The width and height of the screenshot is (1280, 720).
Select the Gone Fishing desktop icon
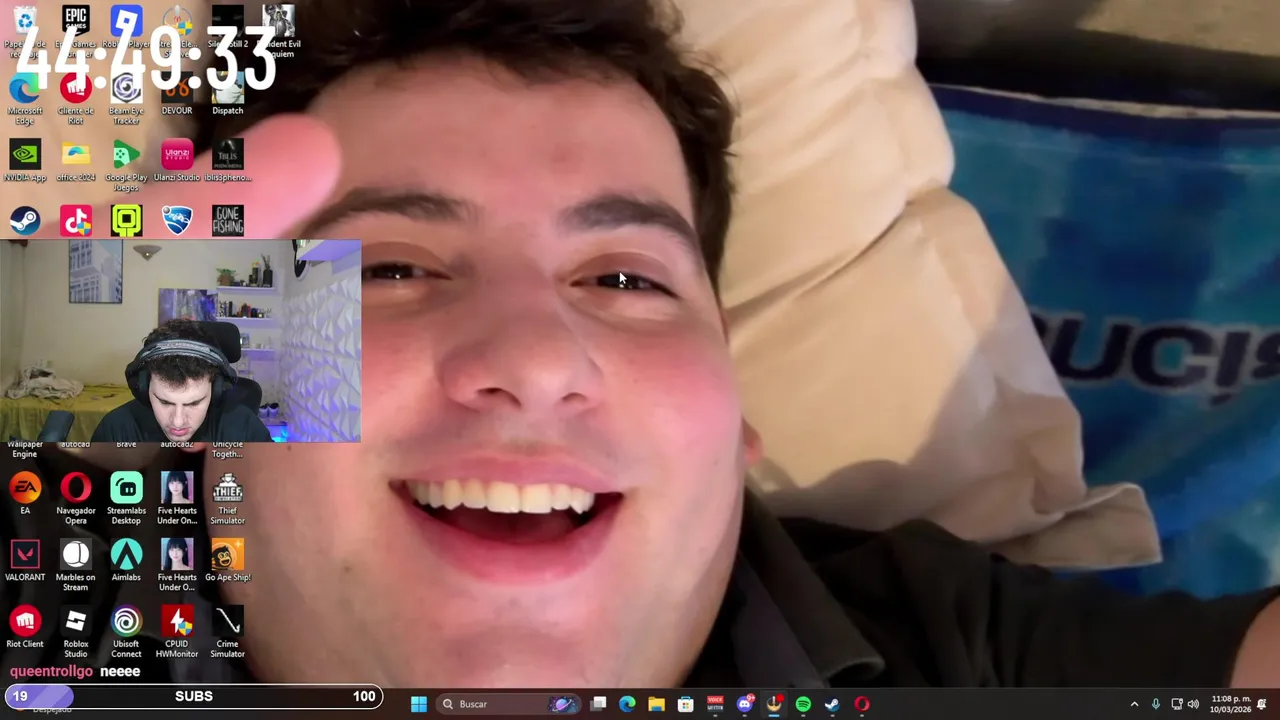coord(227,221)
